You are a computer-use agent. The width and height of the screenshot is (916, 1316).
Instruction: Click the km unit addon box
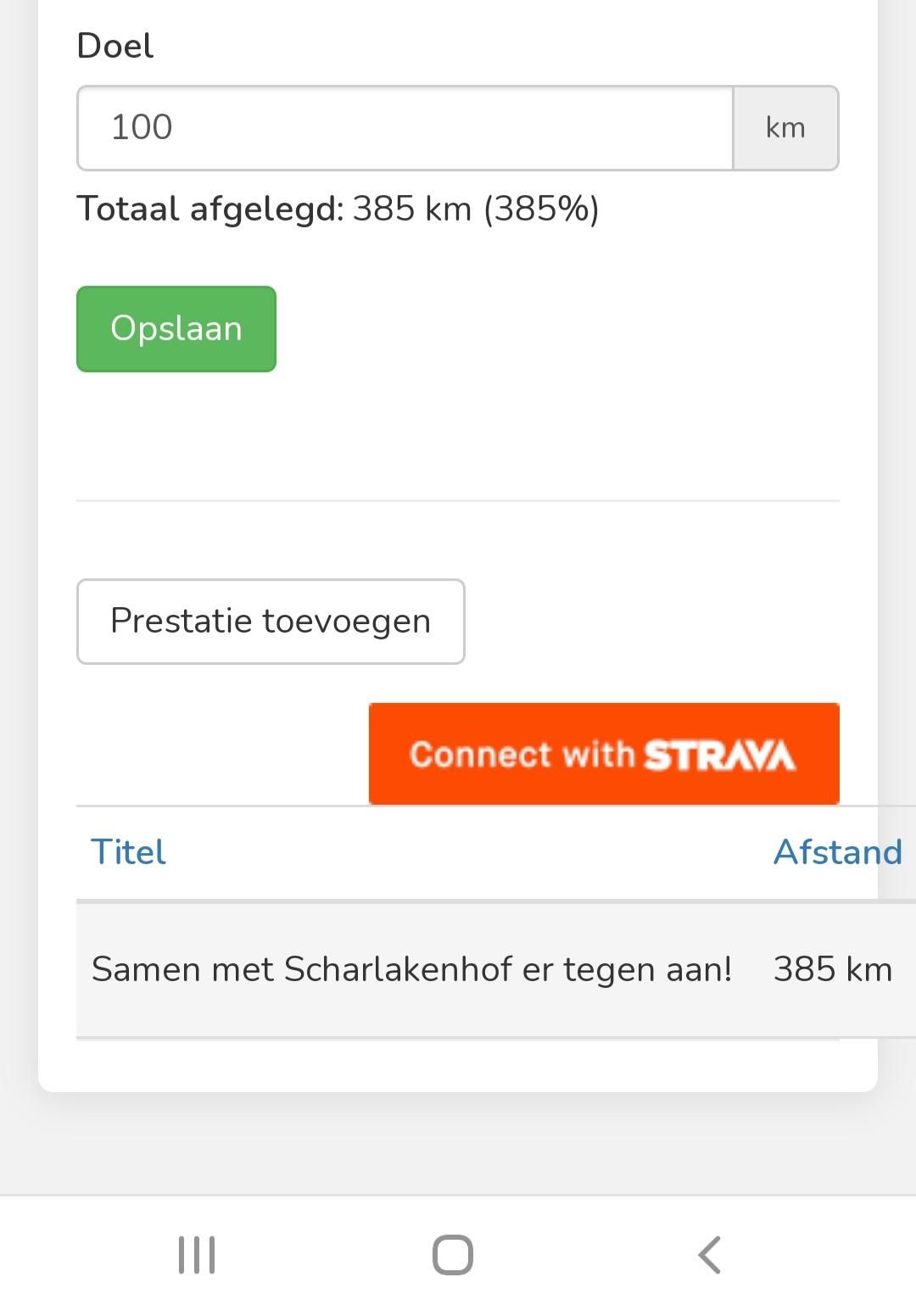pos(785,128)
